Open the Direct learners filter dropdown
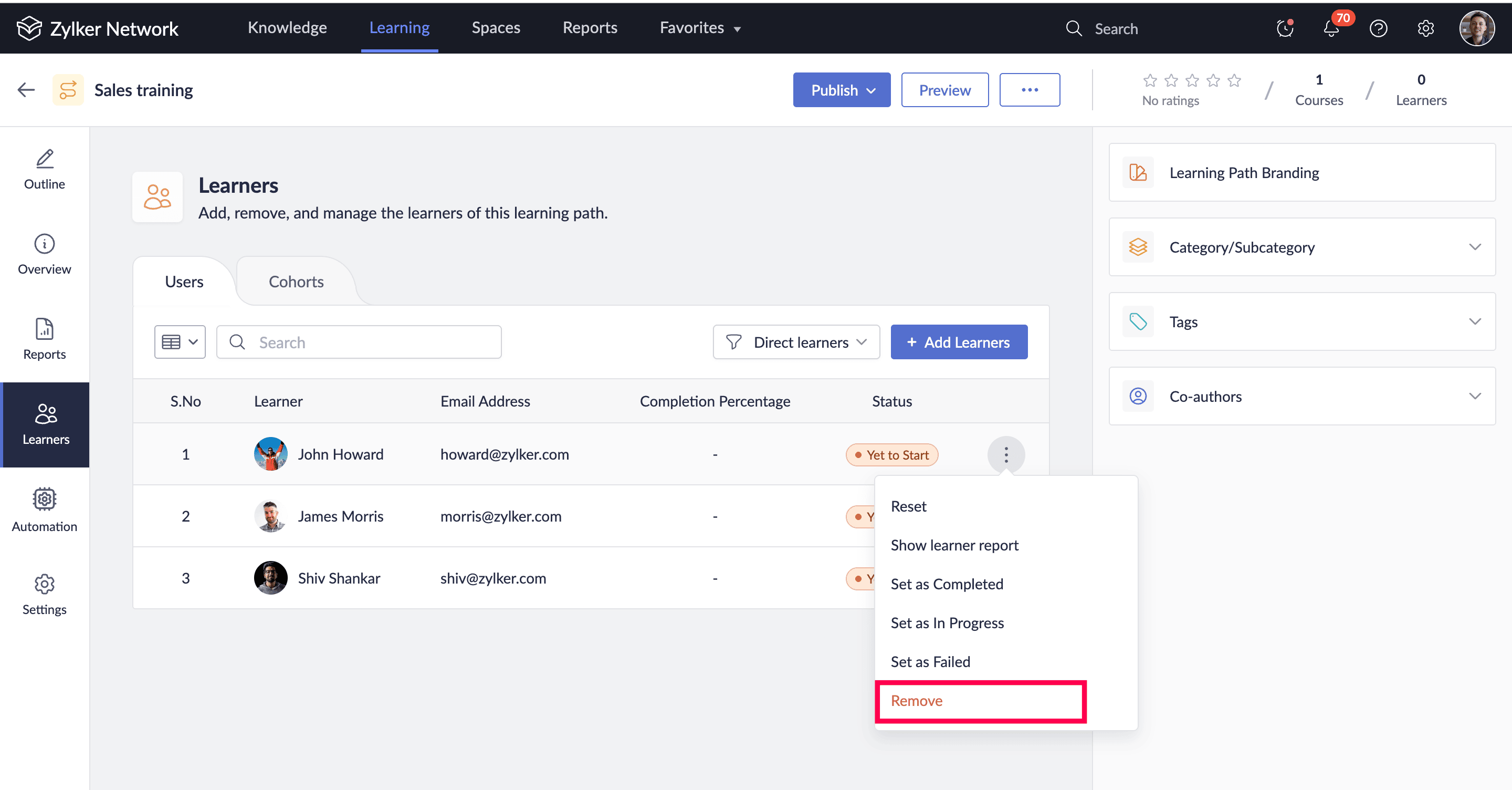The height and width of the screenshot is (790, 1512). click(796, 342)
